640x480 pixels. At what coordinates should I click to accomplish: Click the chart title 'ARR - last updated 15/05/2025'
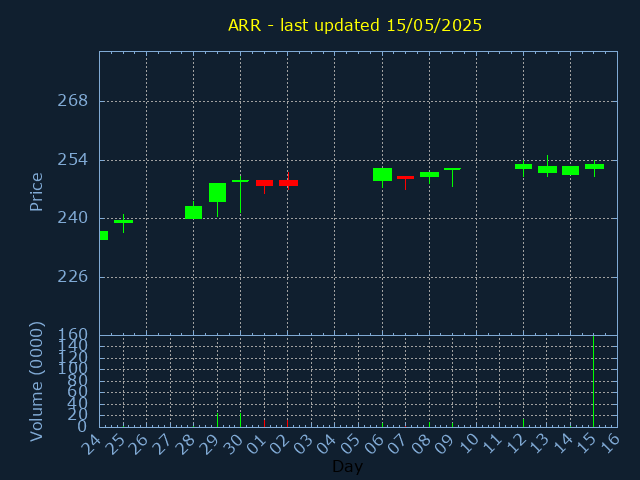[x=355, y=25]
